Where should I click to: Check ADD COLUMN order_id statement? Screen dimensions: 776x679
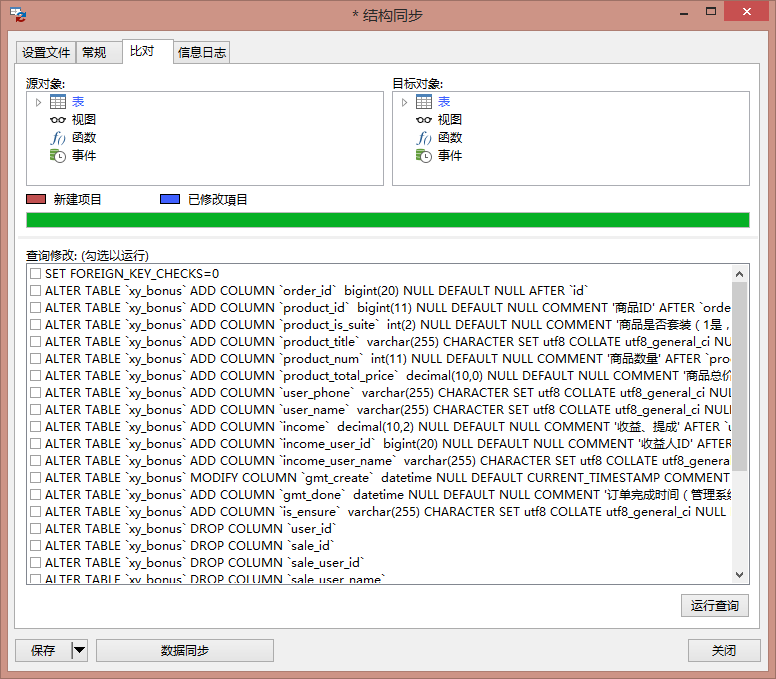pyautogui.click(x=35, y=291)
